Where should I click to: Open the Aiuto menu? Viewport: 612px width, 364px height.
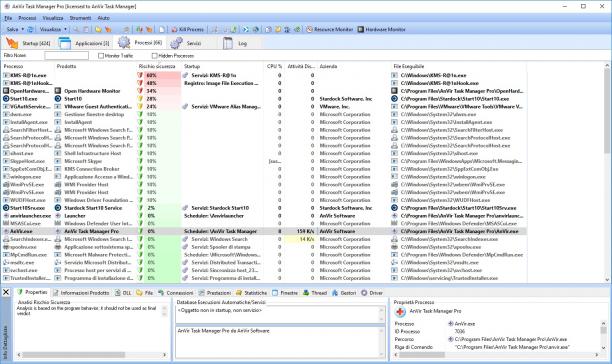[103, 18]
